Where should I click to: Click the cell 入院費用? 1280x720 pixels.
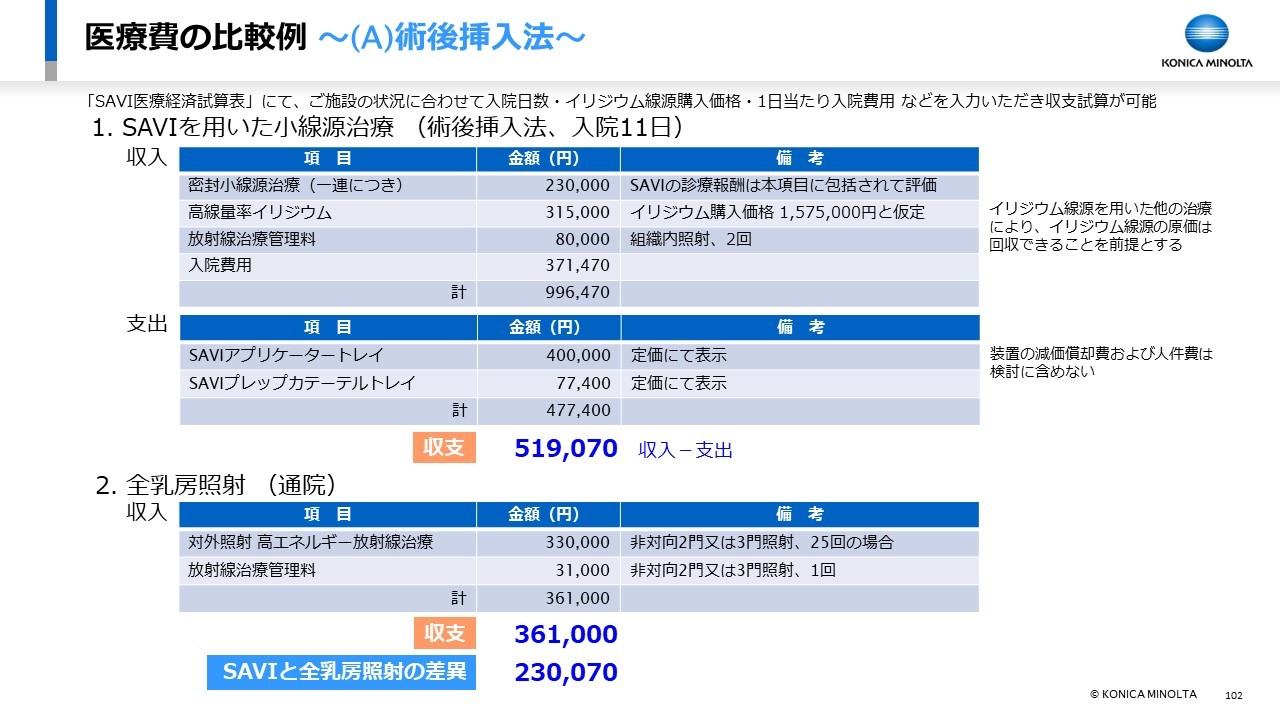click(x=328, y=267)
